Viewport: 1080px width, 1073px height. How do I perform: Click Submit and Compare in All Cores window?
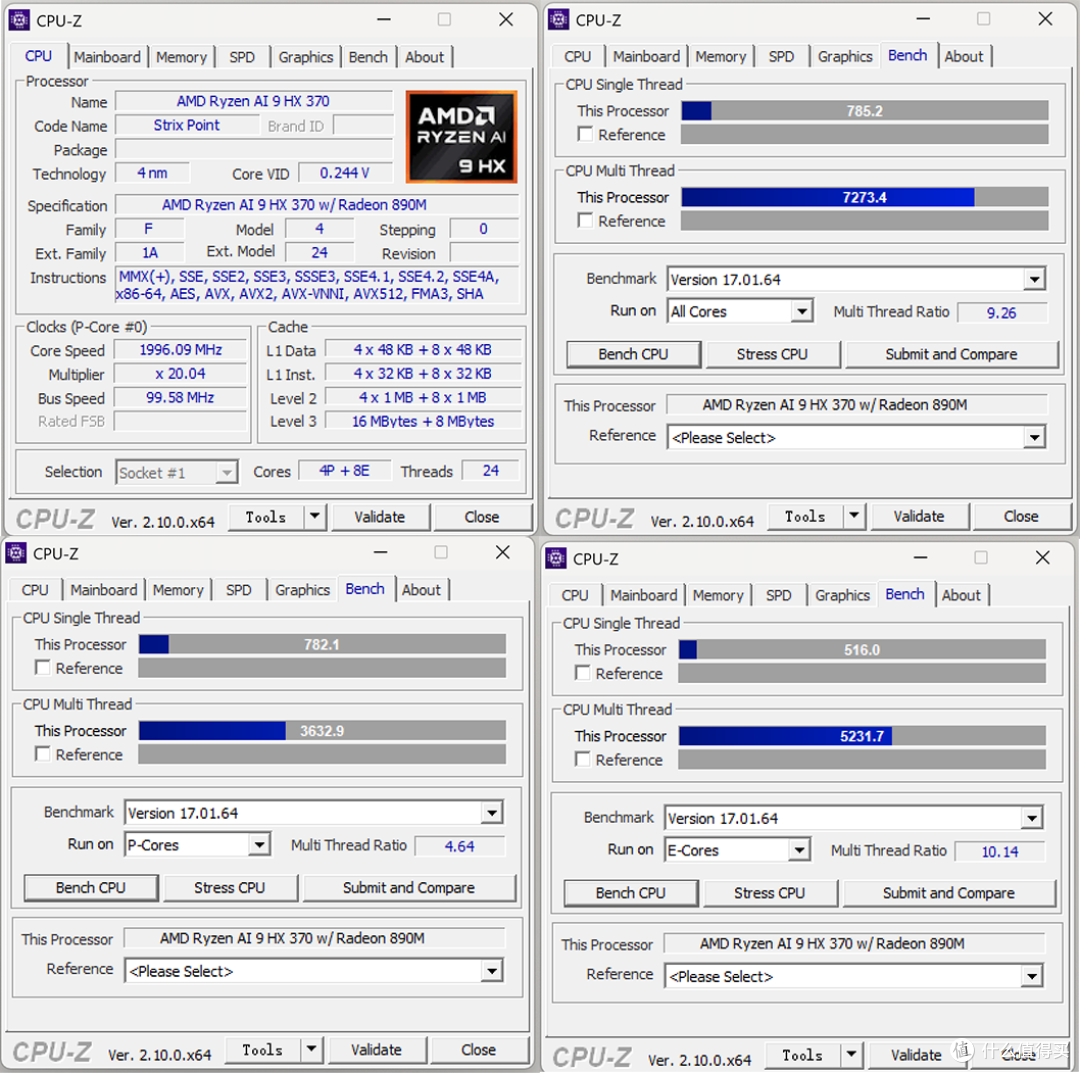click(951, 354)
